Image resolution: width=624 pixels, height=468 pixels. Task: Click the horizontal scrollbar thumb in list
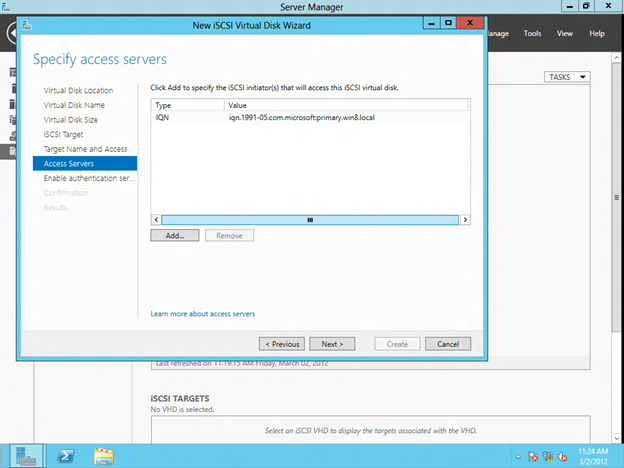click(x=310, y=219)
